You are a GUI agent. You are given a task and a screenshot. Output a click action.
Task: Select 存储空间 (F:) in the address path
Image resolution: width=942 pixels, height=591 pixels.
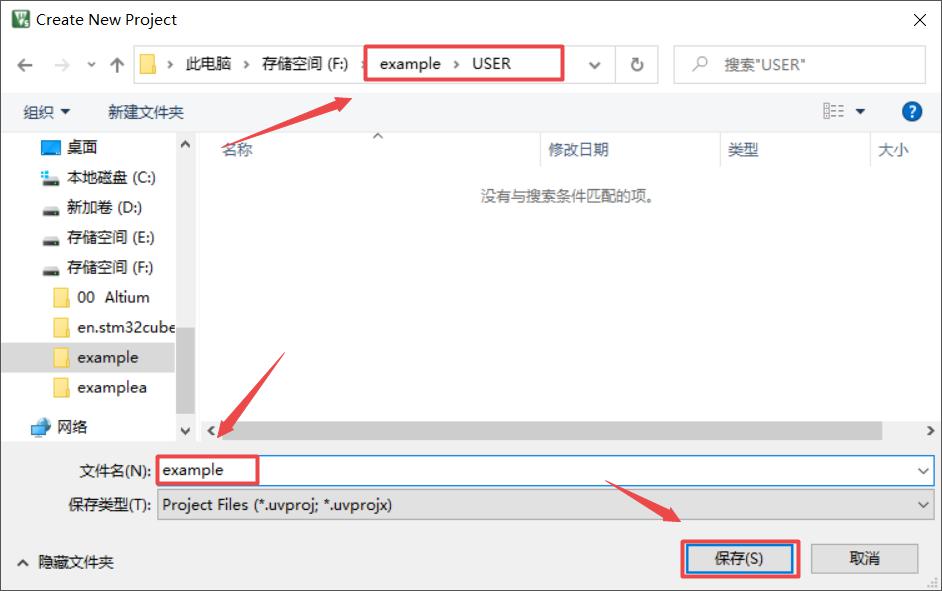pos(305,64)
